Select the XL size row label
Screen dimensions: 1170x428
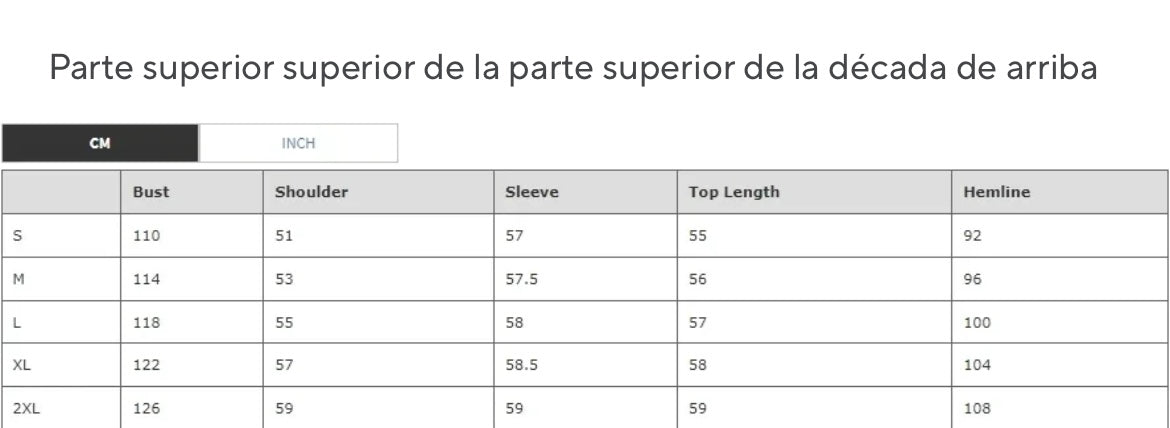(x=22, y=365)
